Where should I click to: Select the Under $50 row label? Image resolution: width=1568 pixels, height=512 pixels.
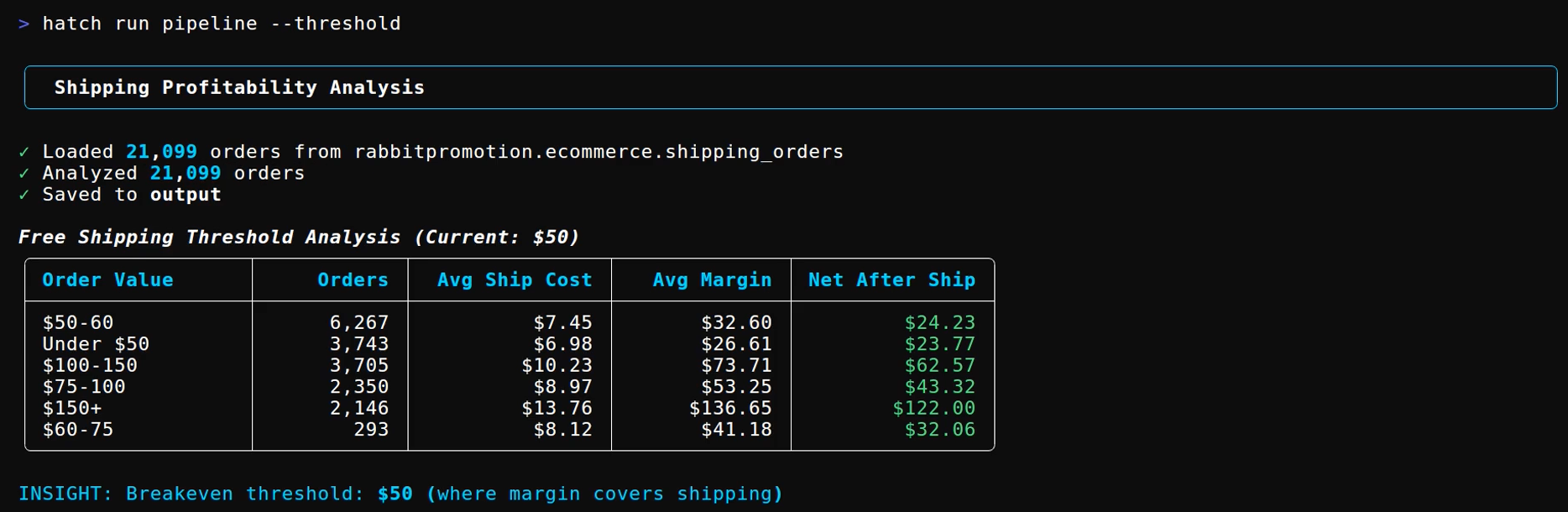coord(96,344)
